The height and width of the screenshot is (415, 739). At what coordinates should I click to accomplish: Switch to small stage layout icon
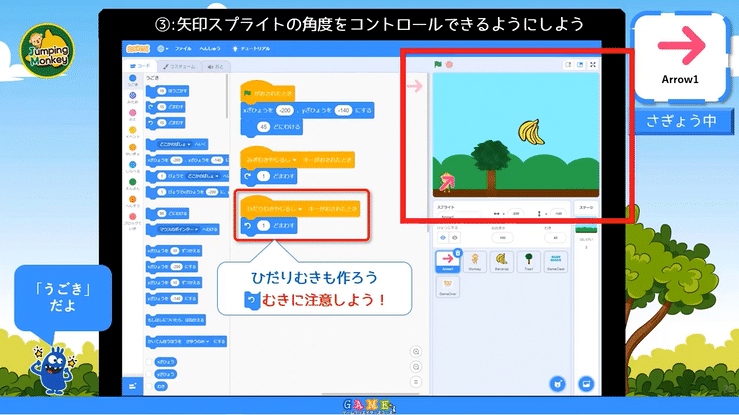(x=568, y=65)
